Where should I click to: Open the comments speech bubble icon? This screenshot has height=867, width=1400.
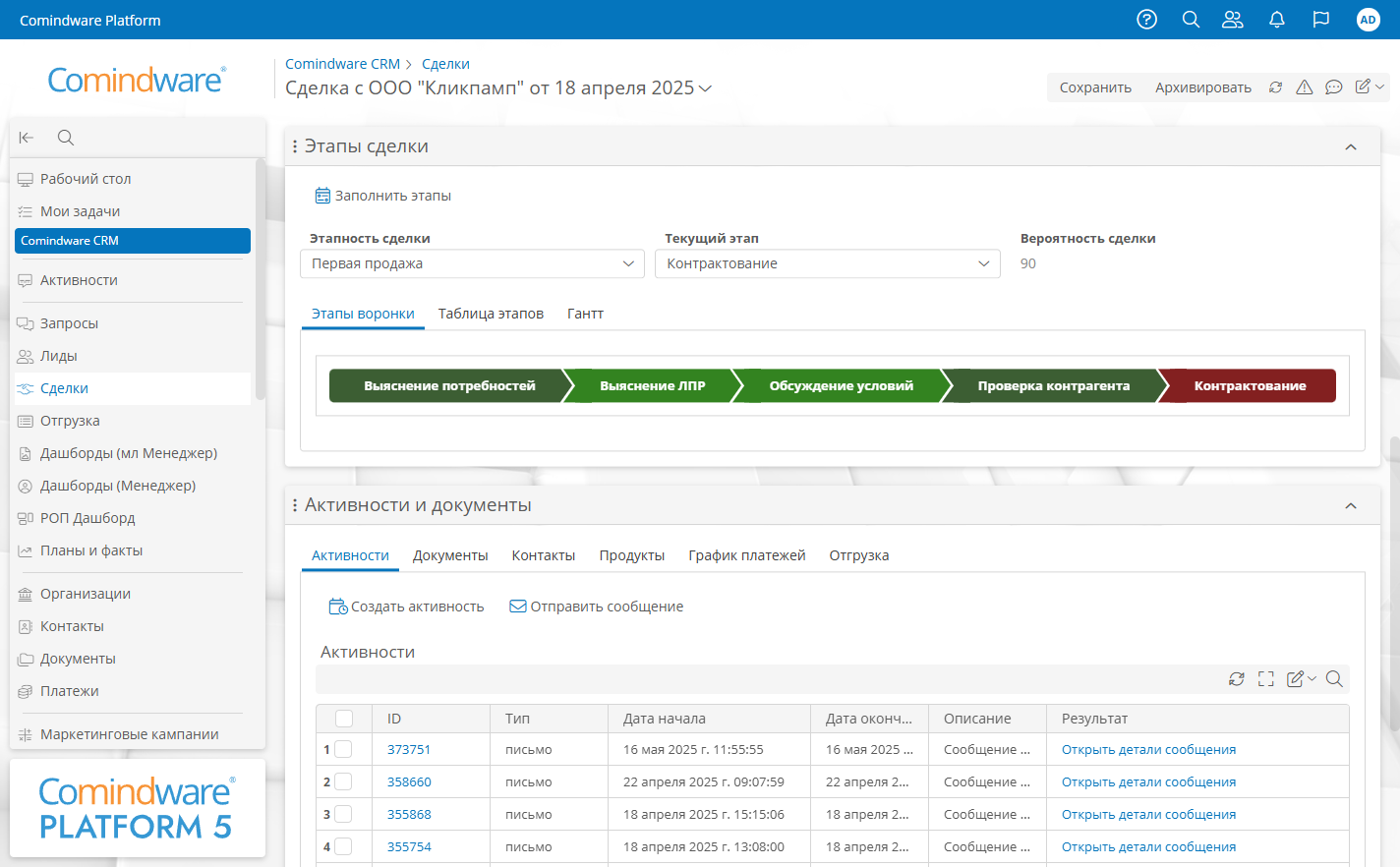[1333, 87]
